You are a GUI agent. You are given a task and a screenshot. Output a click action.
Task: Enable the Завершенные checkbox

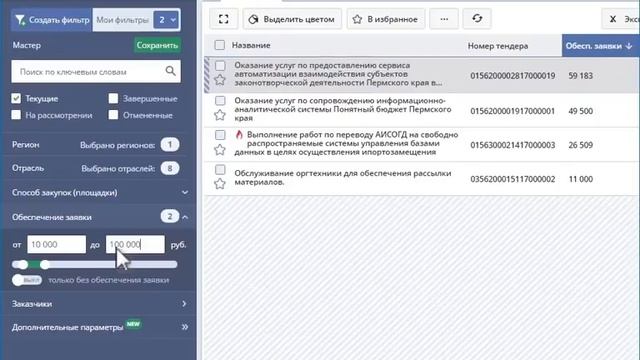tap(113, 98)
